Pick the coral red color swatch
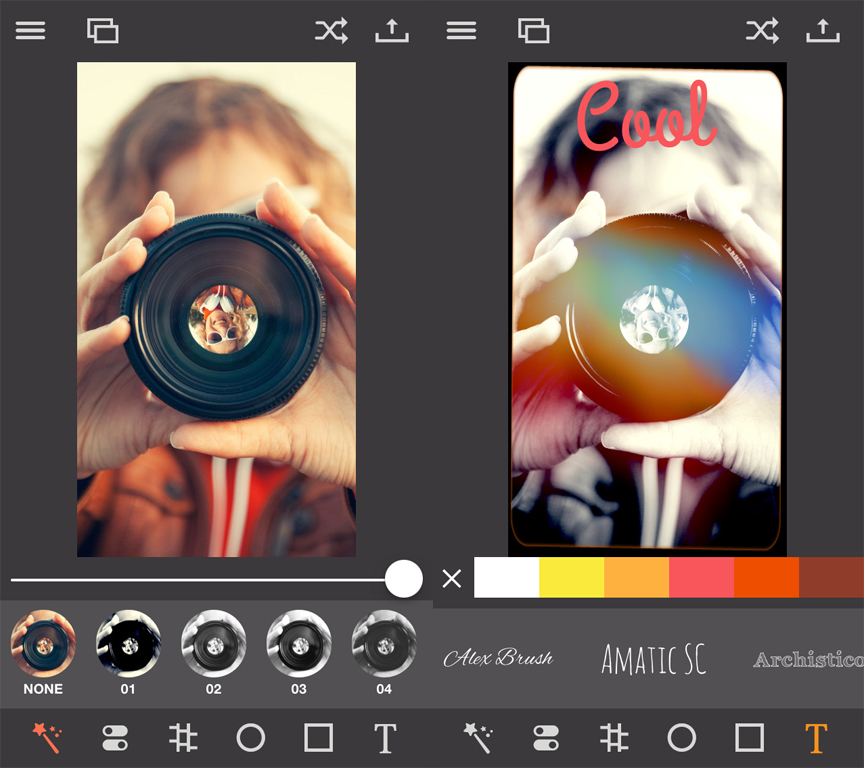This screenshot has width=864, height=768. tap(701, 578)
